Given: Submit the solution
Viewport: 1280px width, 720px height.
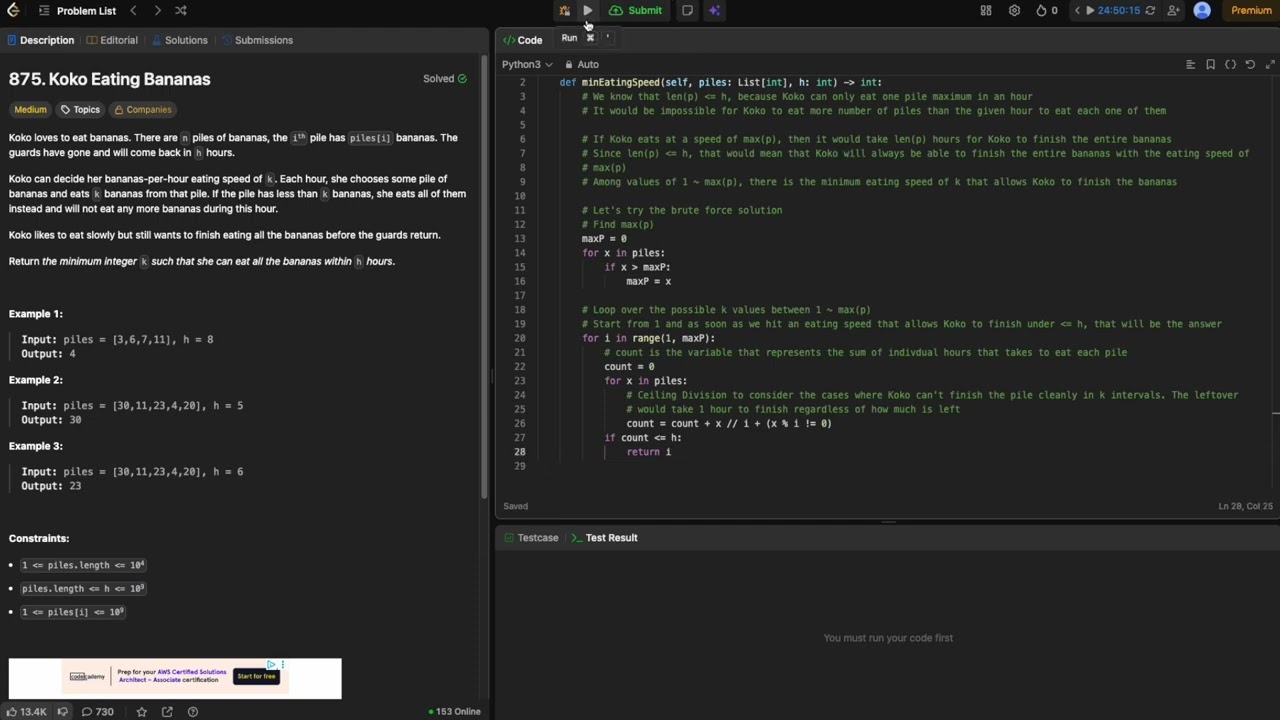Looking at the screenshot, I should pos(636,10).
